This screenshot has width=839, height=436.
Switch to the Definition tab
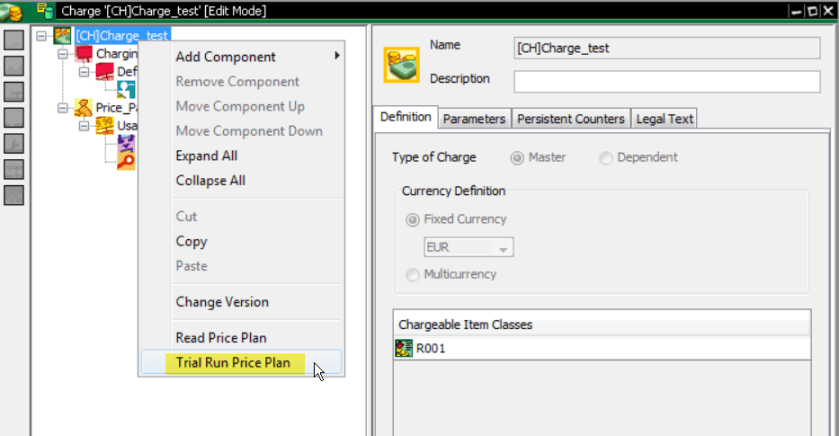coord(406,117)
